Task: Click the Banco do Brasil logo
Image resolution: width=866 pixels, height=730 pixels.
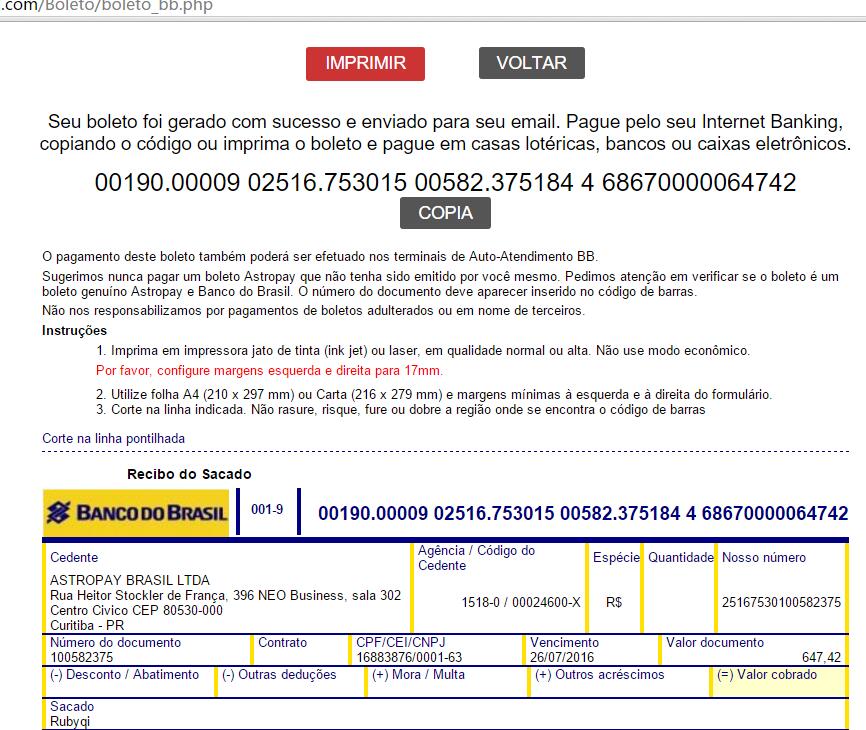Action: pyautogui.click(x=136, y=512)
